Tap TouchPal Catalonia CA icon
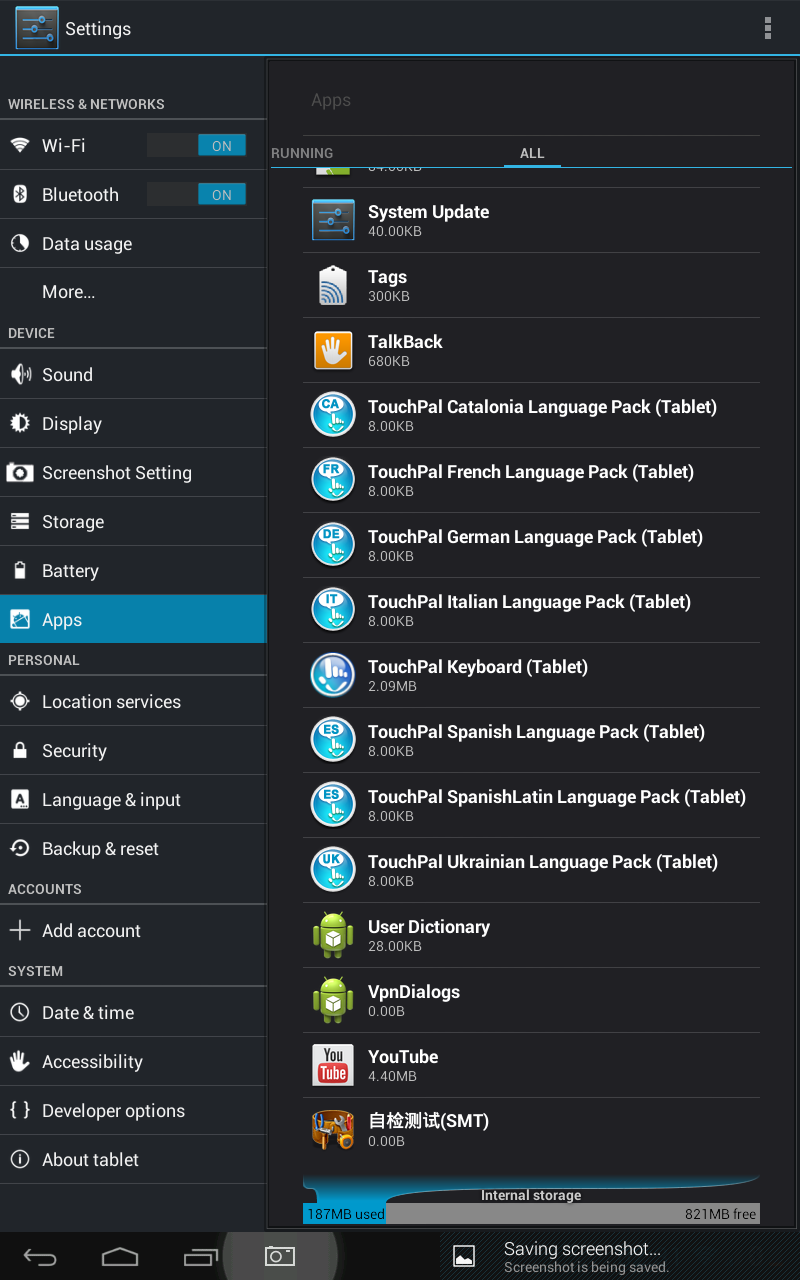 click(333, 415)
